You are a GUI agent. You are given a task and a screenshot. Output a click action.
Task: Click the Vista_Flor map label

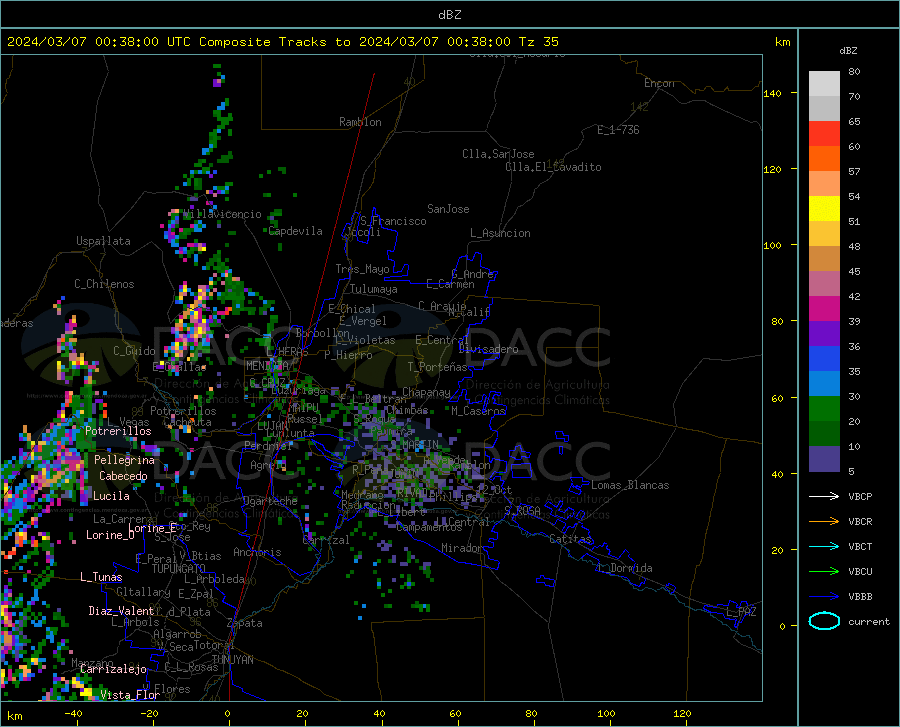[x=130, y=695]
